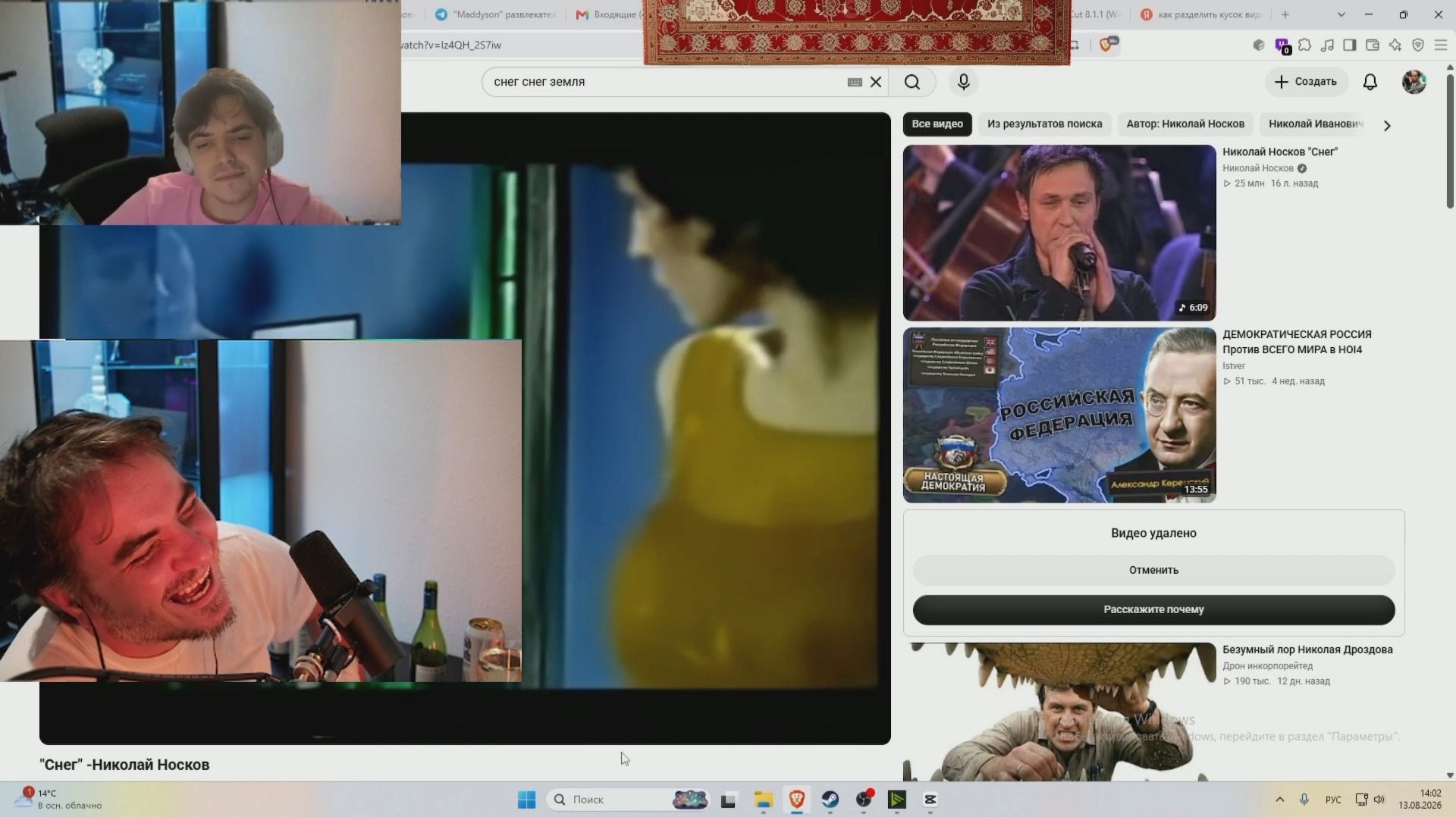1456x817 pixels.
Task: Open the OBS icon on the taskbar
Action: [x=864, y=800]
